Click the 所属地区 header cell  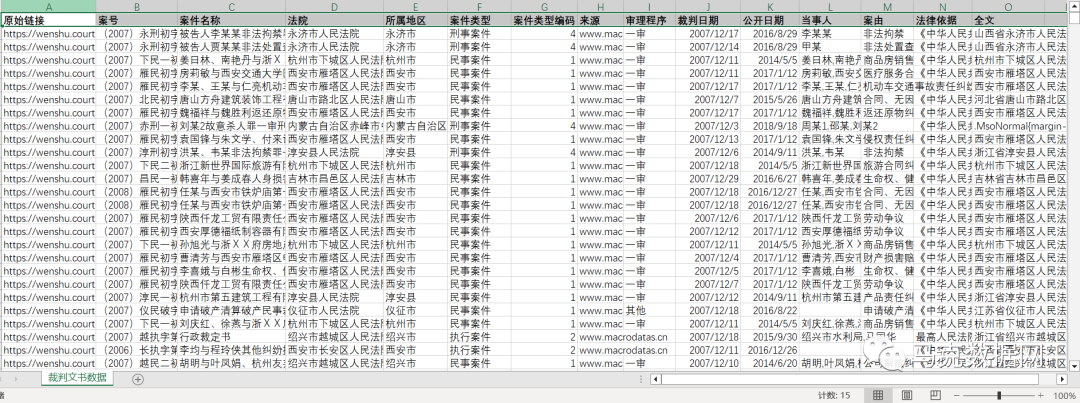pos(415,20)
